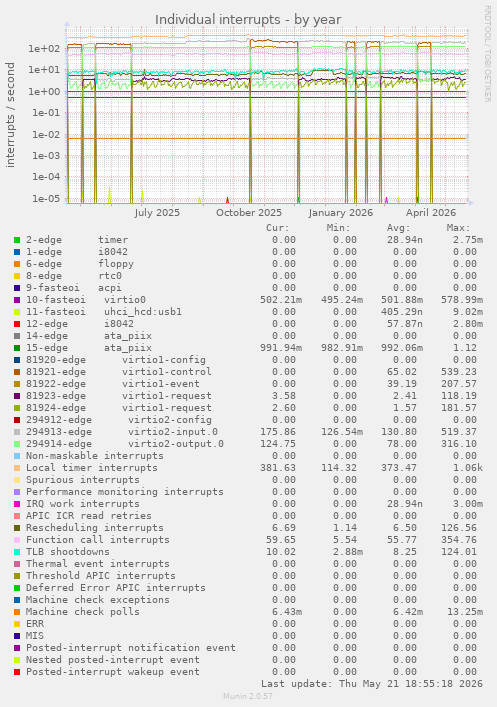Click the 1e+02 y-axis label
Viewport: 497px width, 707px height.
[x=44, y=48]
